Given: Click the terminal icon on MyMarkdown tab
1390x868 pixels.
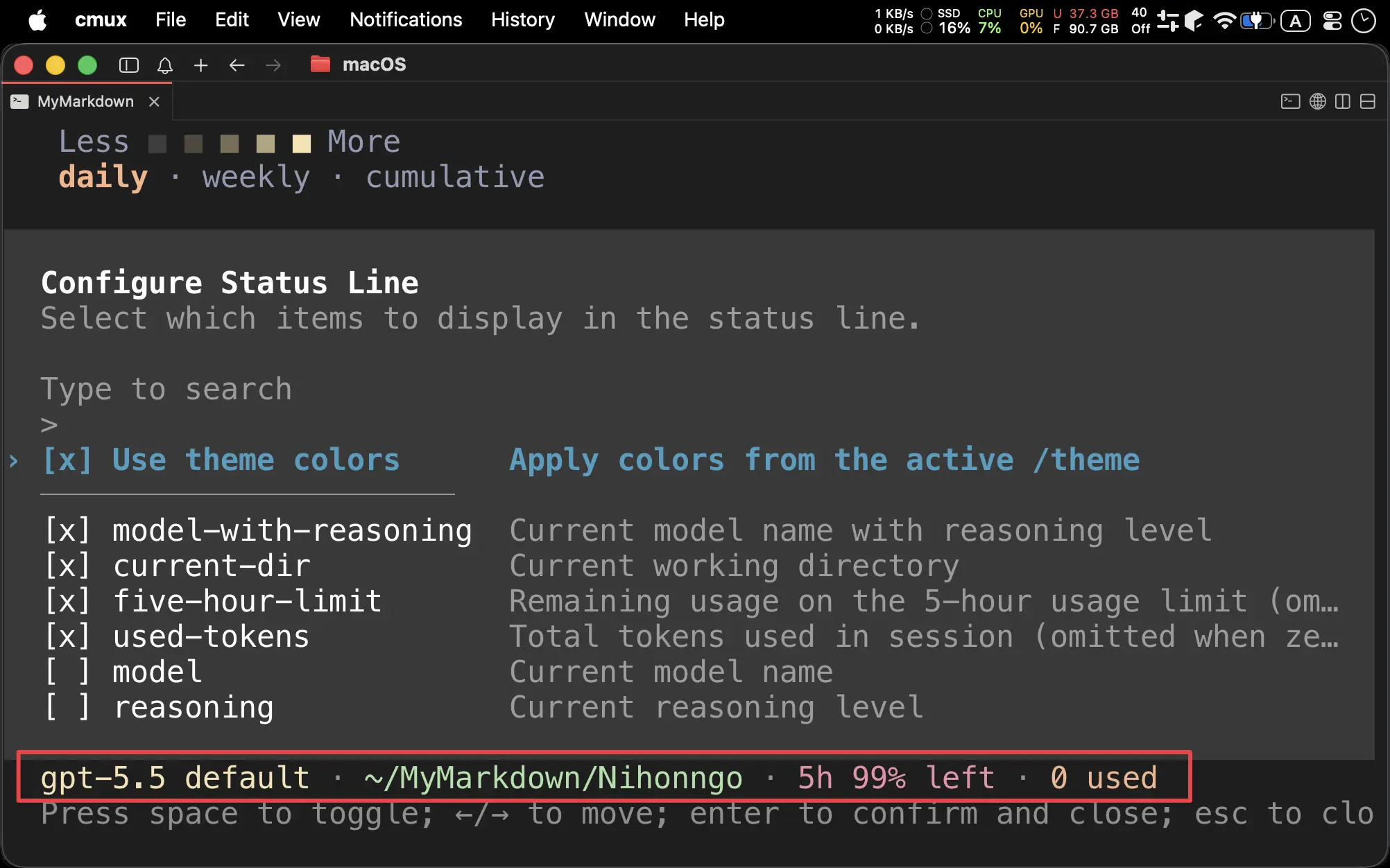Looking at the screenshot, I should (19, 102).
